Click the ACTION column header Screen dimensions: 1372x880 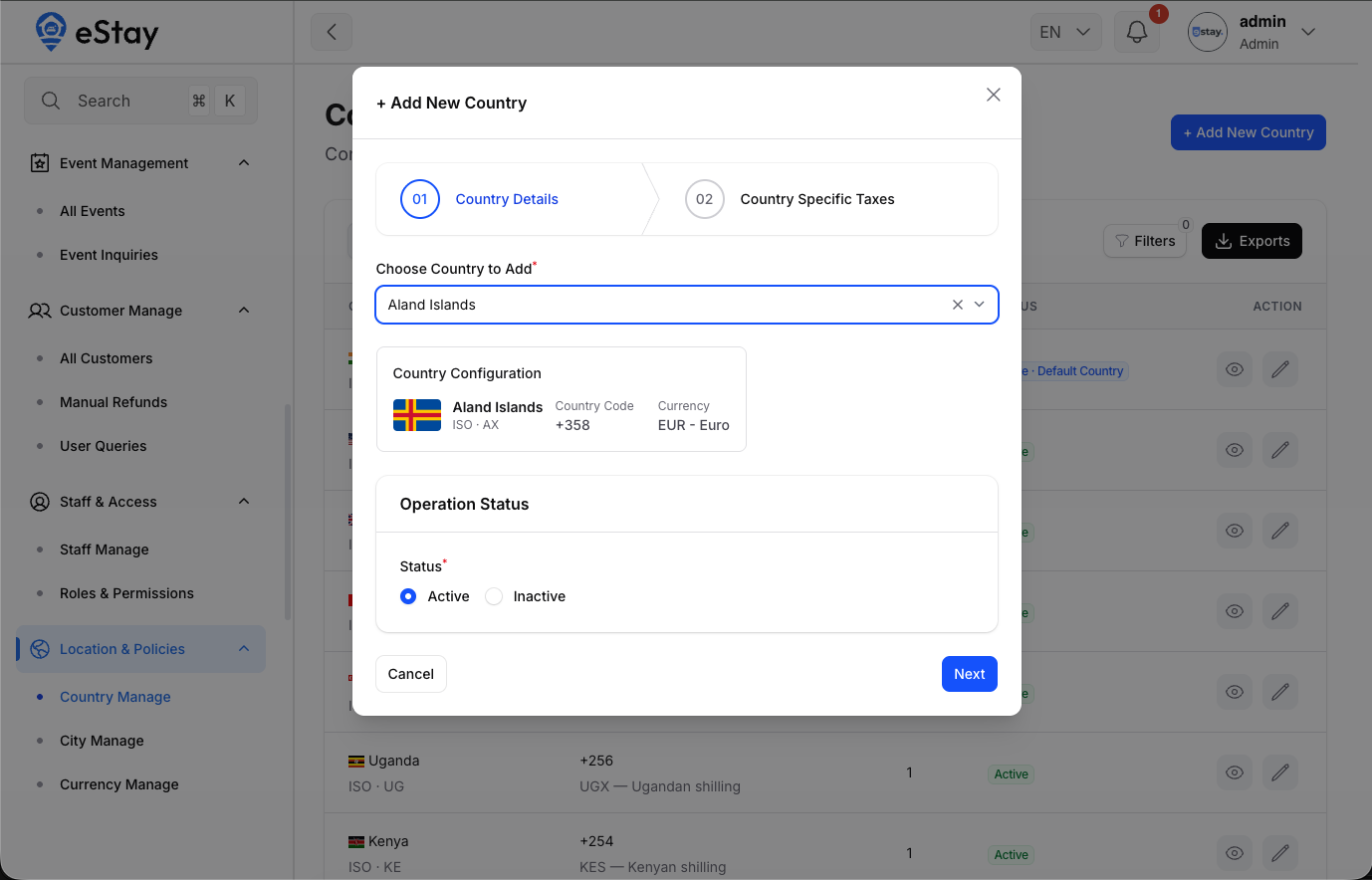1277,307
